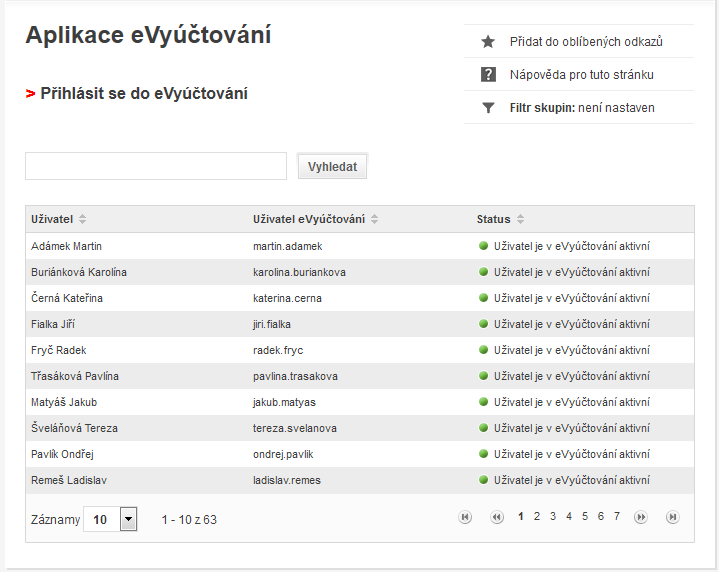Viewport: 719px width, 572px height.
Task: Go to page 6
Action: pyautogui.click(x=601, y=516)
